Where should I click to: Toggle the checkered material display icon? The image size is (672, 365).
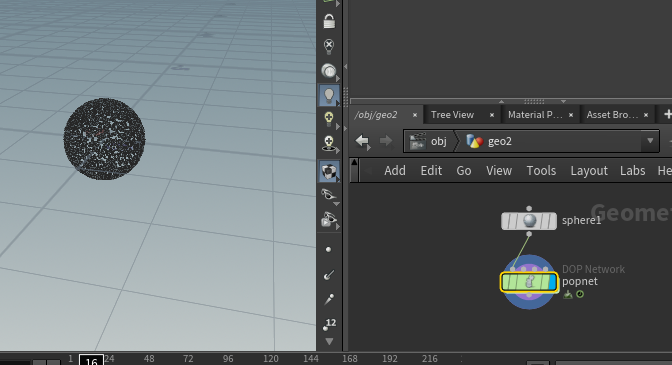[329, 171]
